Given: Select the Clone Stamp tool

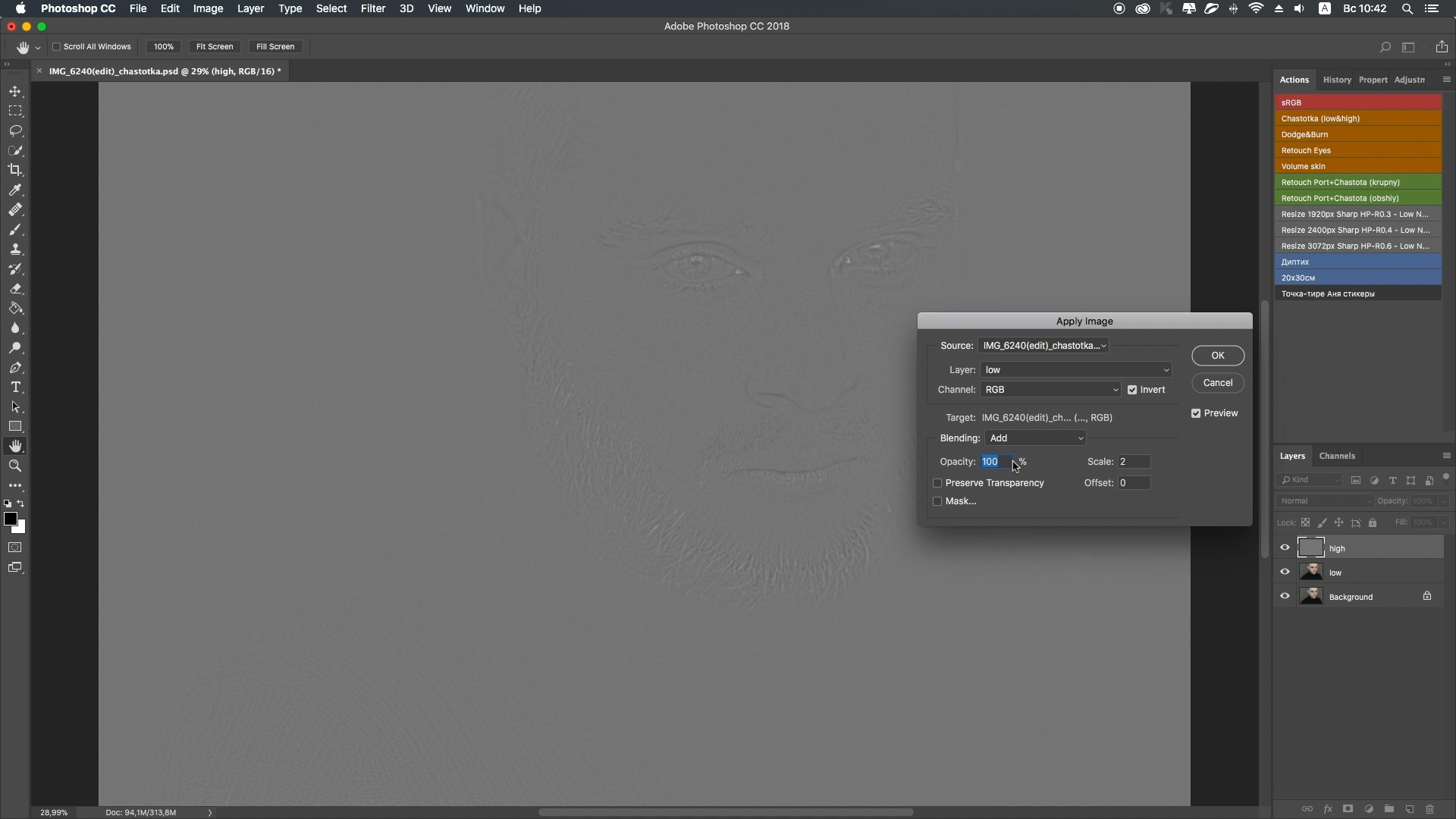Looking at the screenshot, I should (15, 249).
